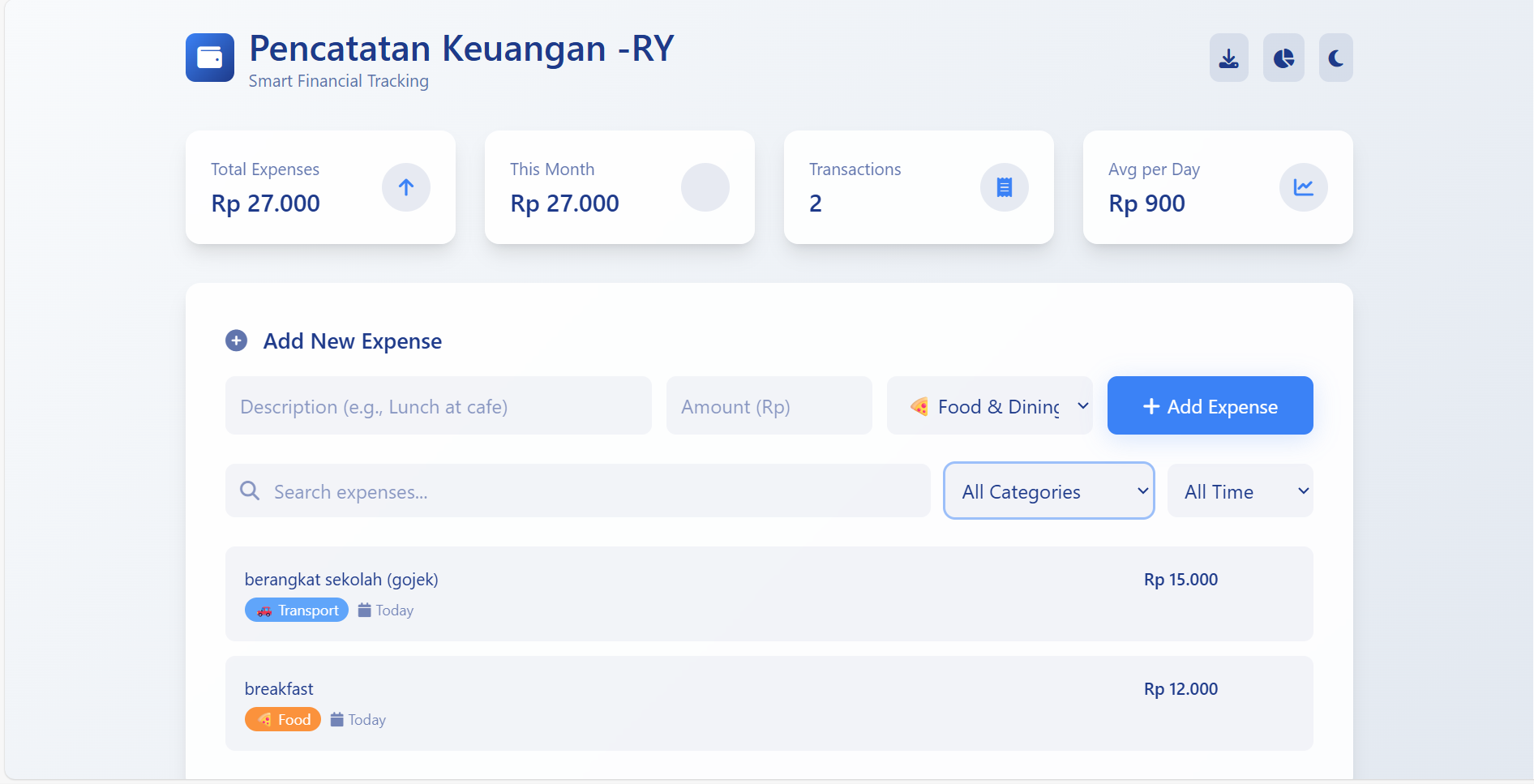The image size is (1534, 784).
Task: Click the blue Transport category tag
Action: 297,610
